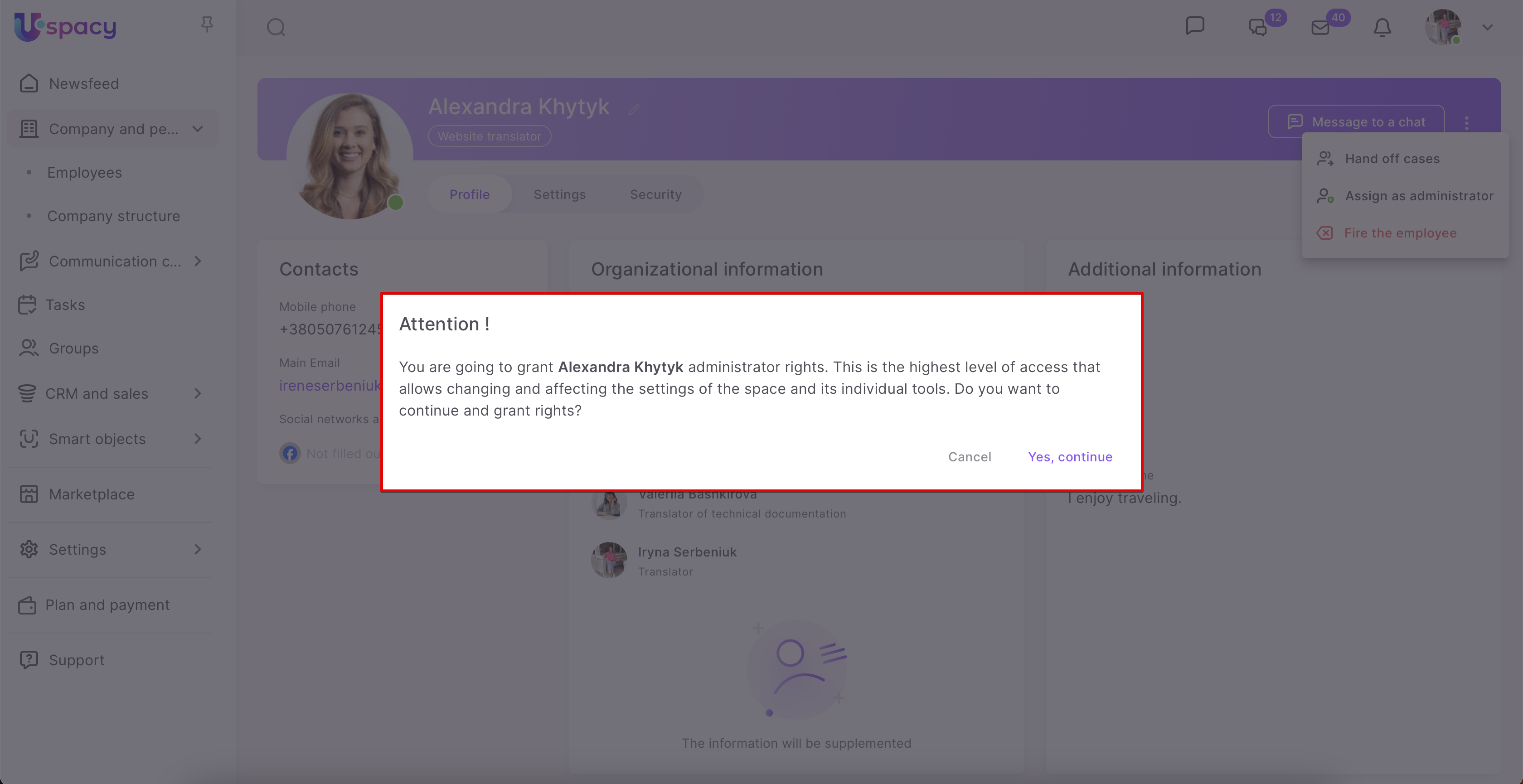Open the notifications bell

1382,27
